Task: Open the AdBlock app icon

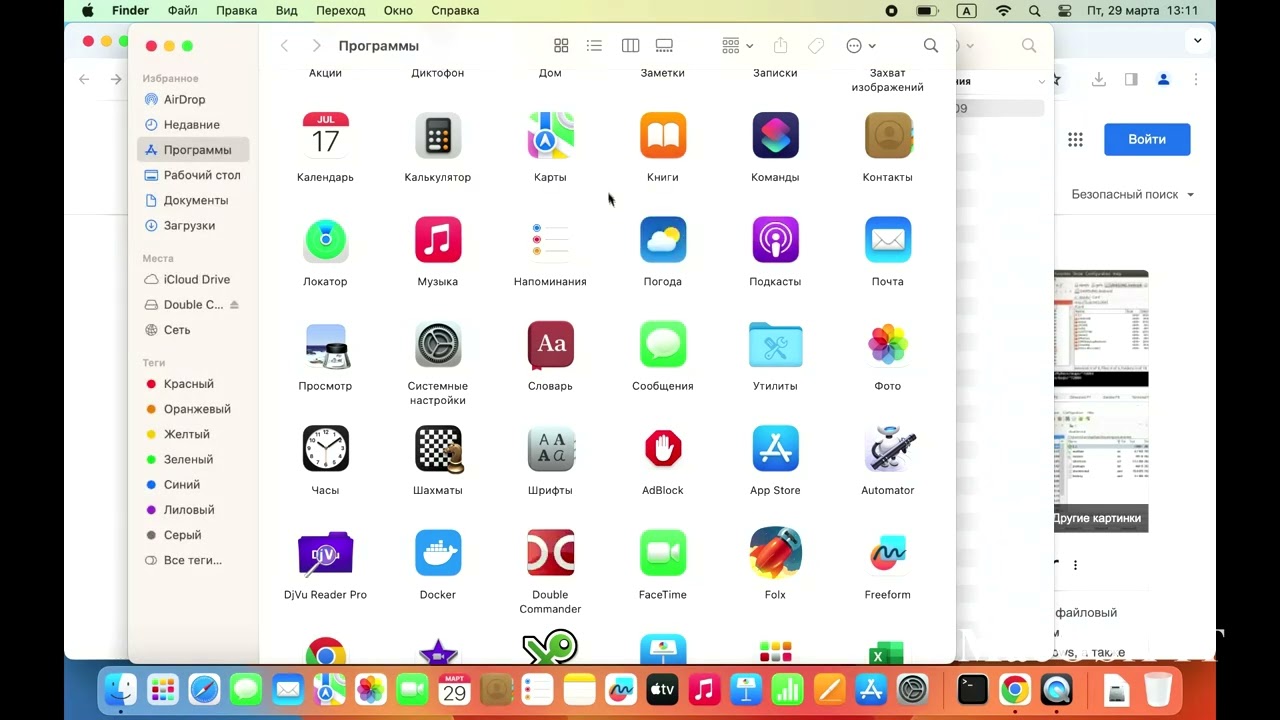Action: pos(663,448)
